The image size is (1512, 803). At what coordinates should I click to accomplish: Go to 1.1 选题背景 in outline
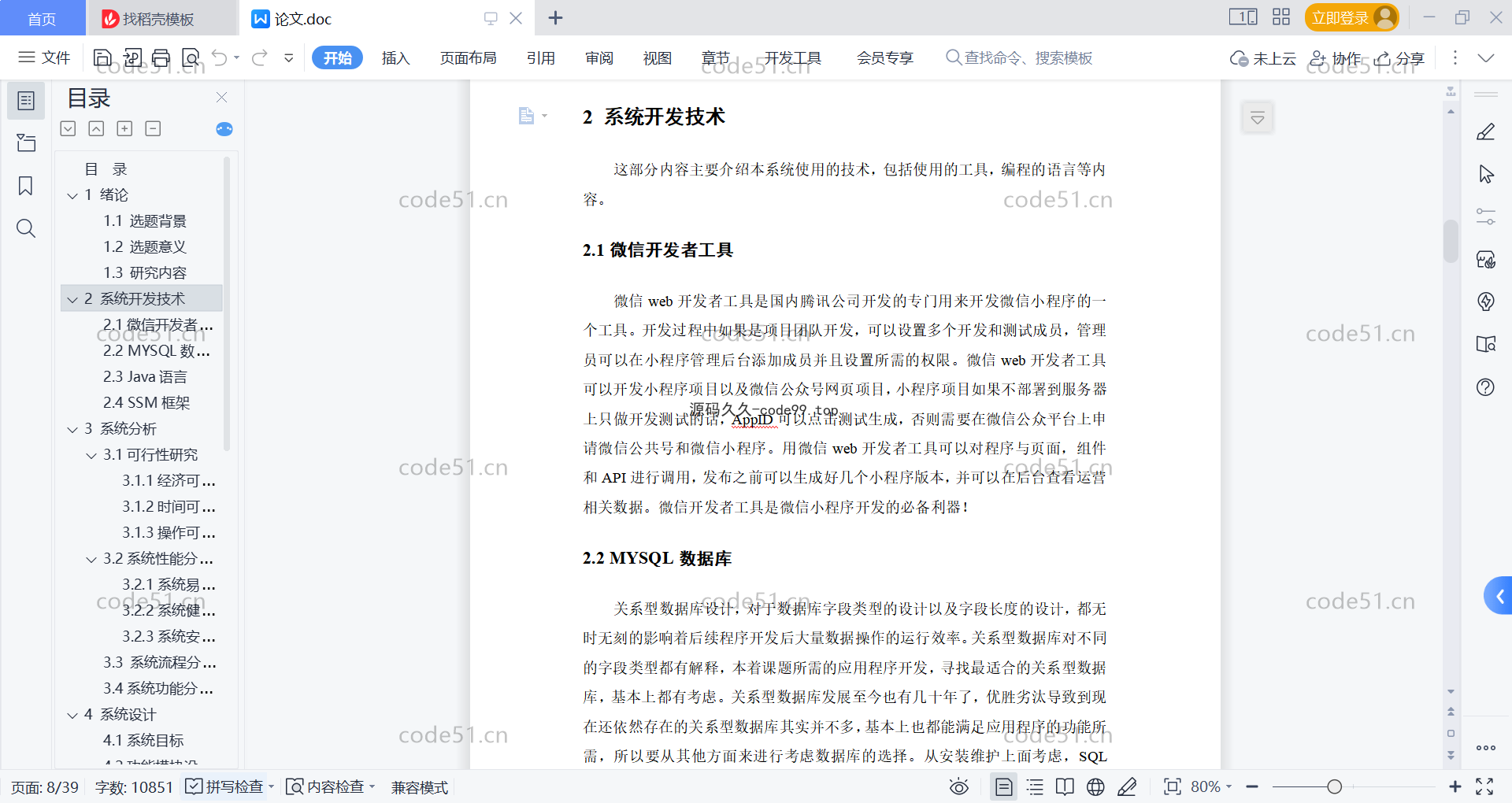tap(145, 221)
